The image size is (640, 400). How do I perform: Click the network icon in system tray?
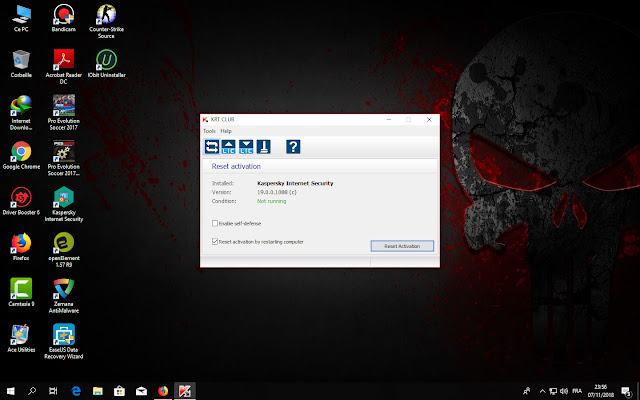tap(553, 391)
